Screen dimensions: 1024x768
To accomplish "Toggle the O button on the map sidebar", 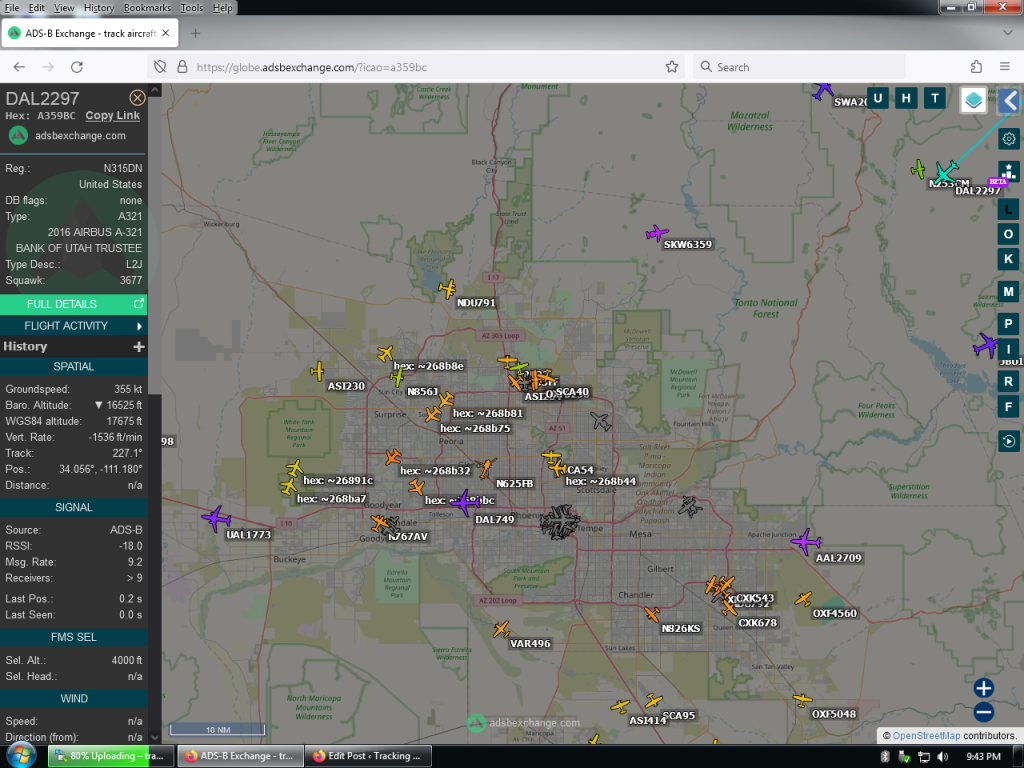I will coord(1008,234).
